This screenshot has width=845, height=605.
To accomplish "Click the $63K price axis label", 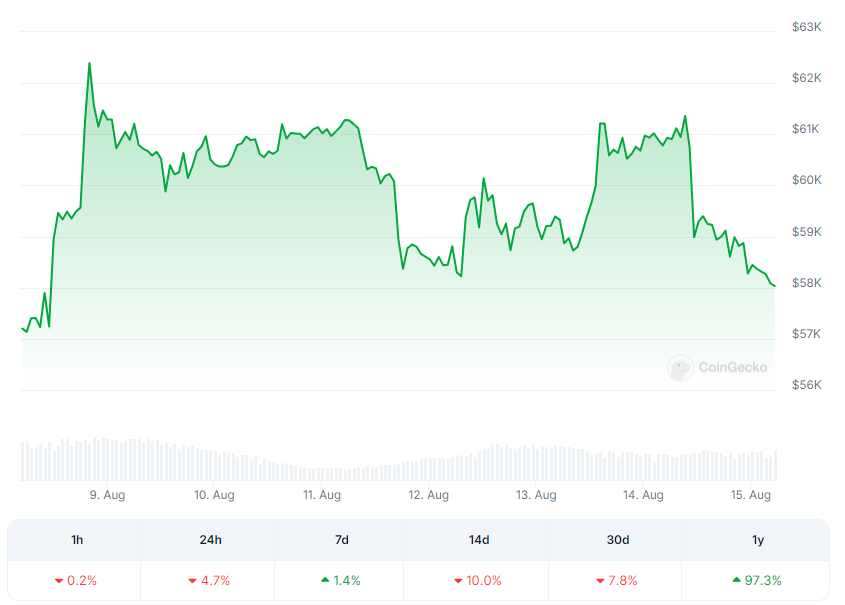I will pyautogui.click(x=805, y=27).
